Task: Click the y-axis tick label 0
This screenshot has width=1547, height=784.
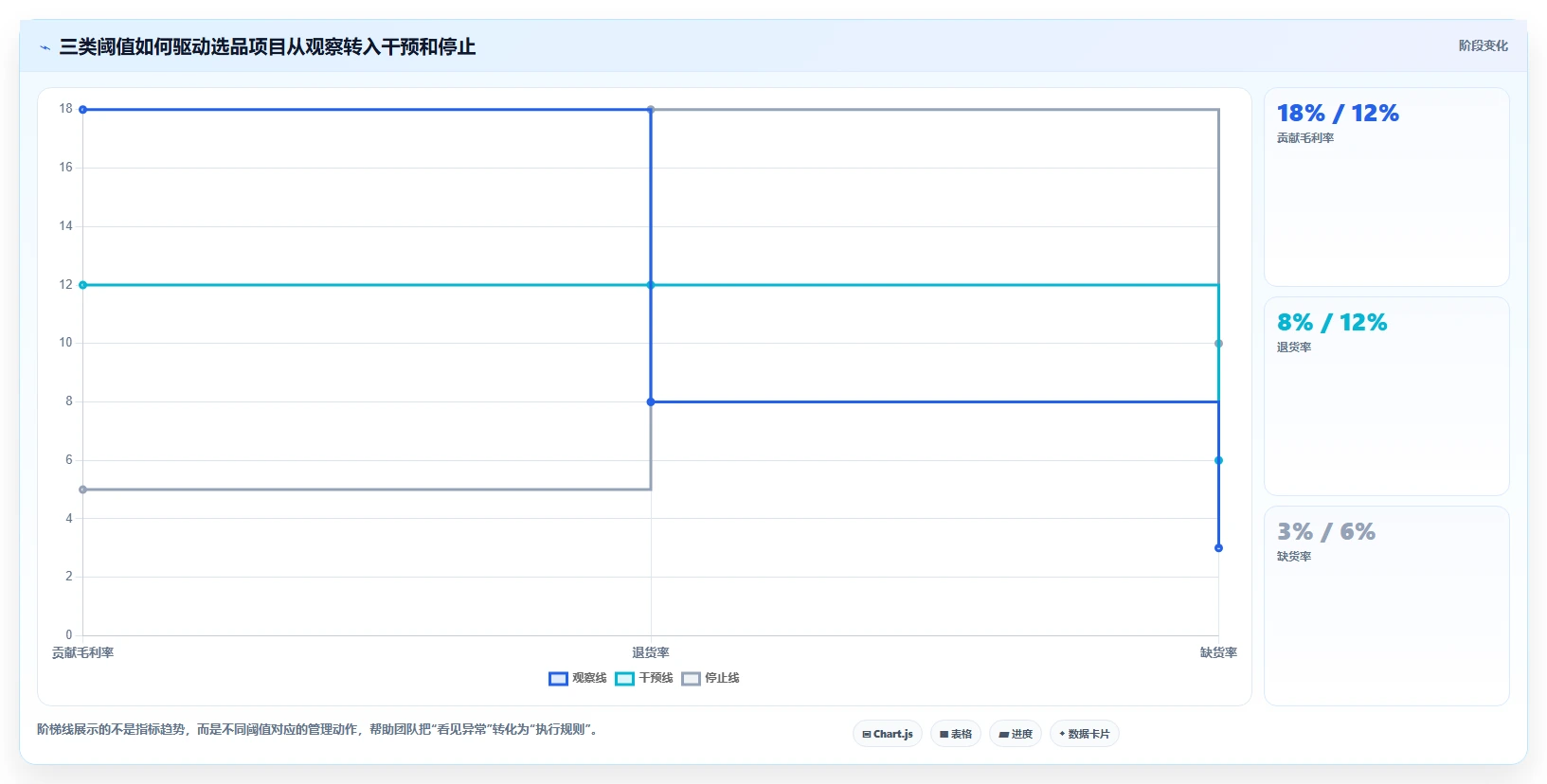Action: tap(68, 635)
